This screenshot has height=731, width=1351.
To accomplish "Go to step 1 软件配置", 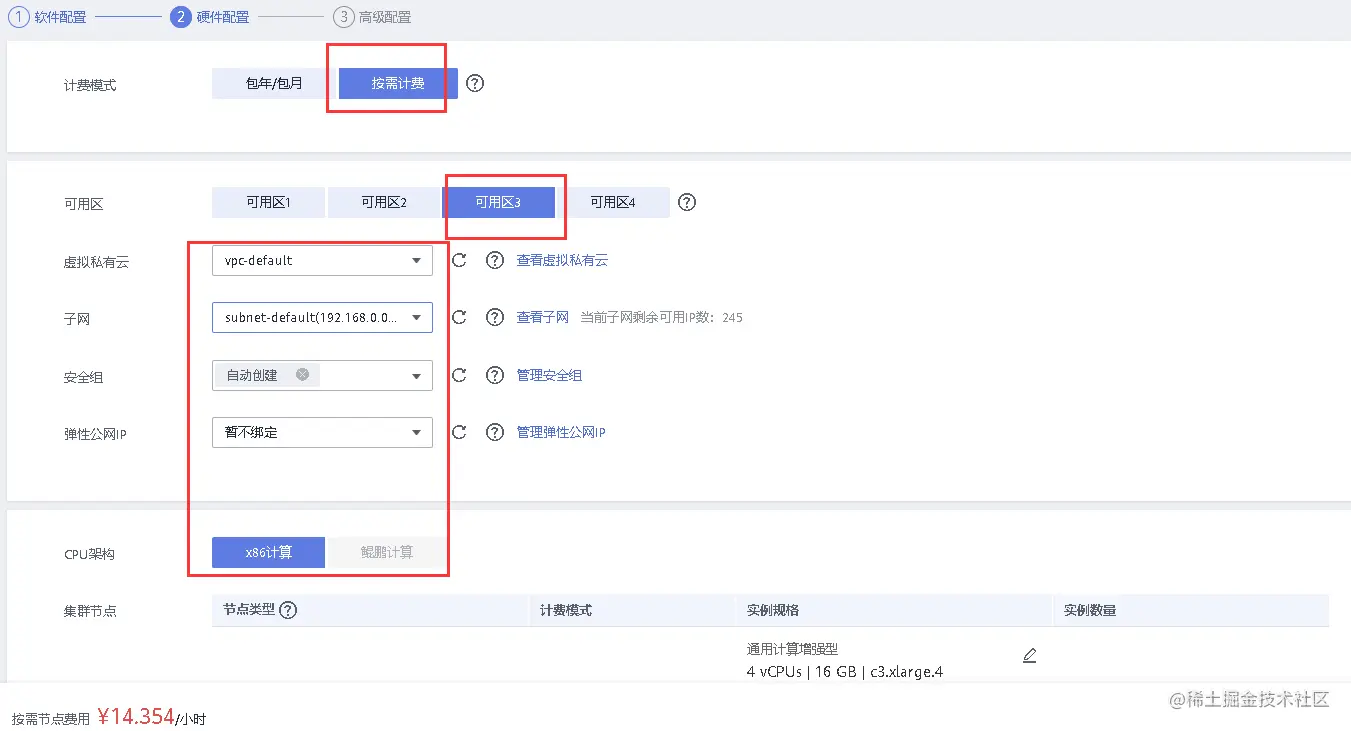I will click(47, 17).
